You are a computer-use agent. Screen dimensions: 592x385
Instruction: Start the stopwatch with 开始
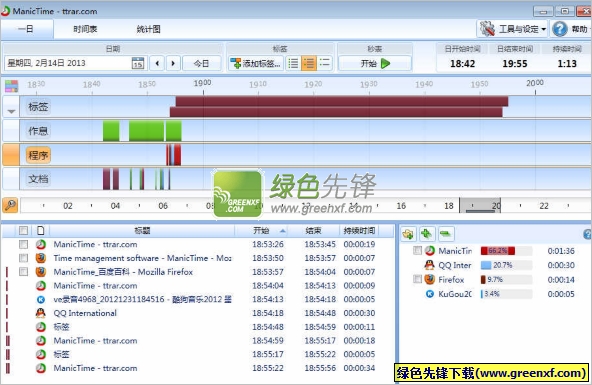tap(375, 63)
